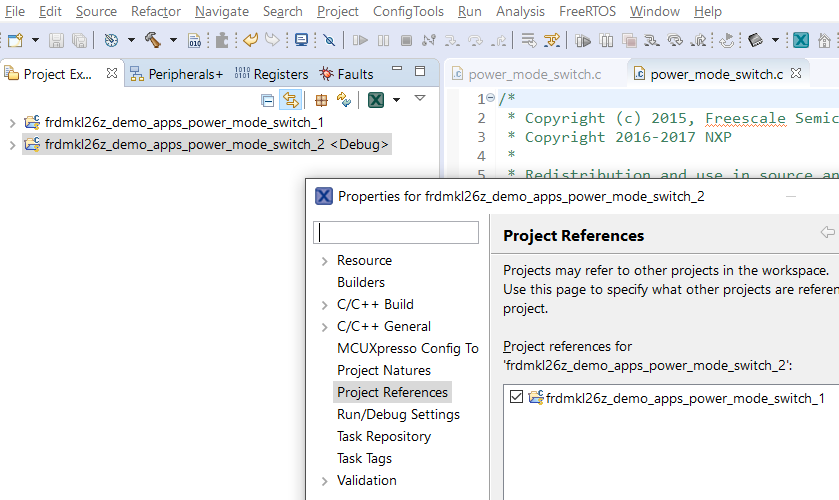The width and height of the screenshot is (839, 500).
Task: Click the Step Into icon
Action: (x=452, y=40)
